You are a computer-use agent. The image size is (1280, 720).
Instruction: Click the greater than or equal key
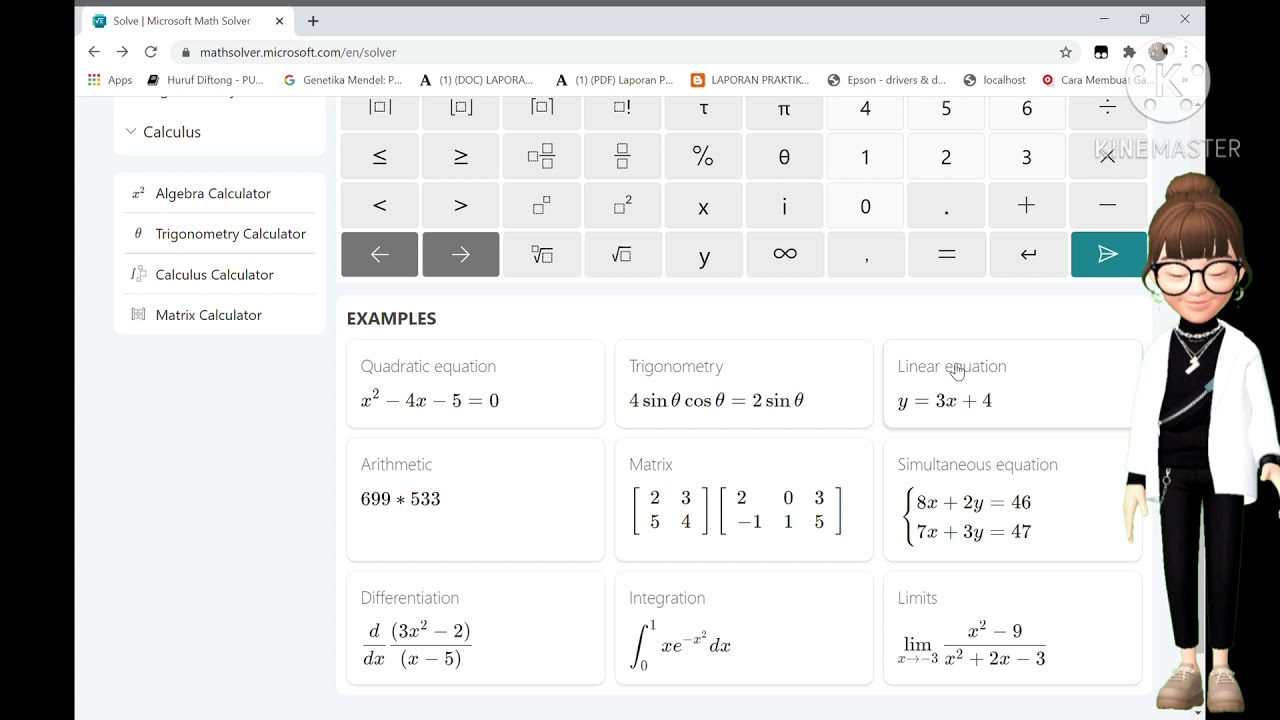(461, 156)
